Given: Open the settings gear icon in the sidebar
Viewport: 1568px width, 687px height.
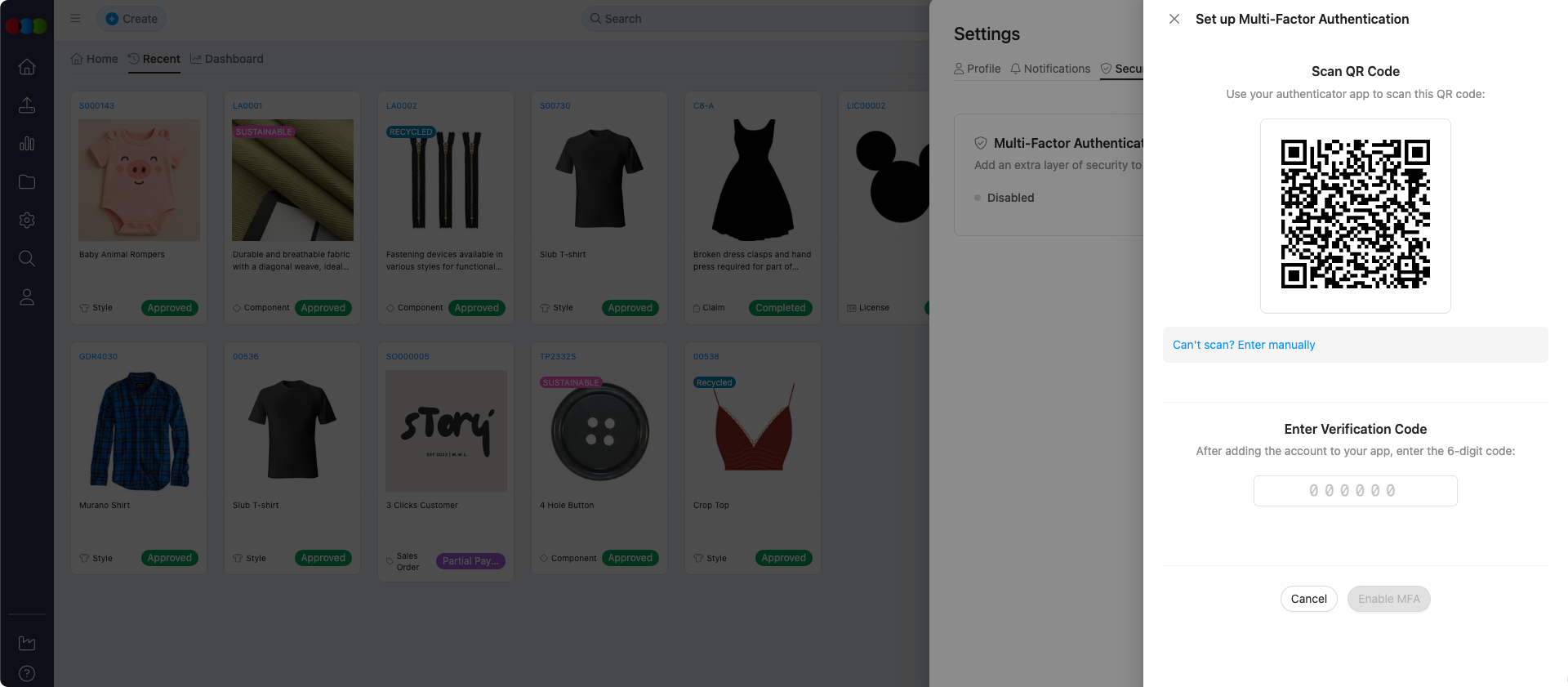Looking at the screenshot, I should (27, 221).
